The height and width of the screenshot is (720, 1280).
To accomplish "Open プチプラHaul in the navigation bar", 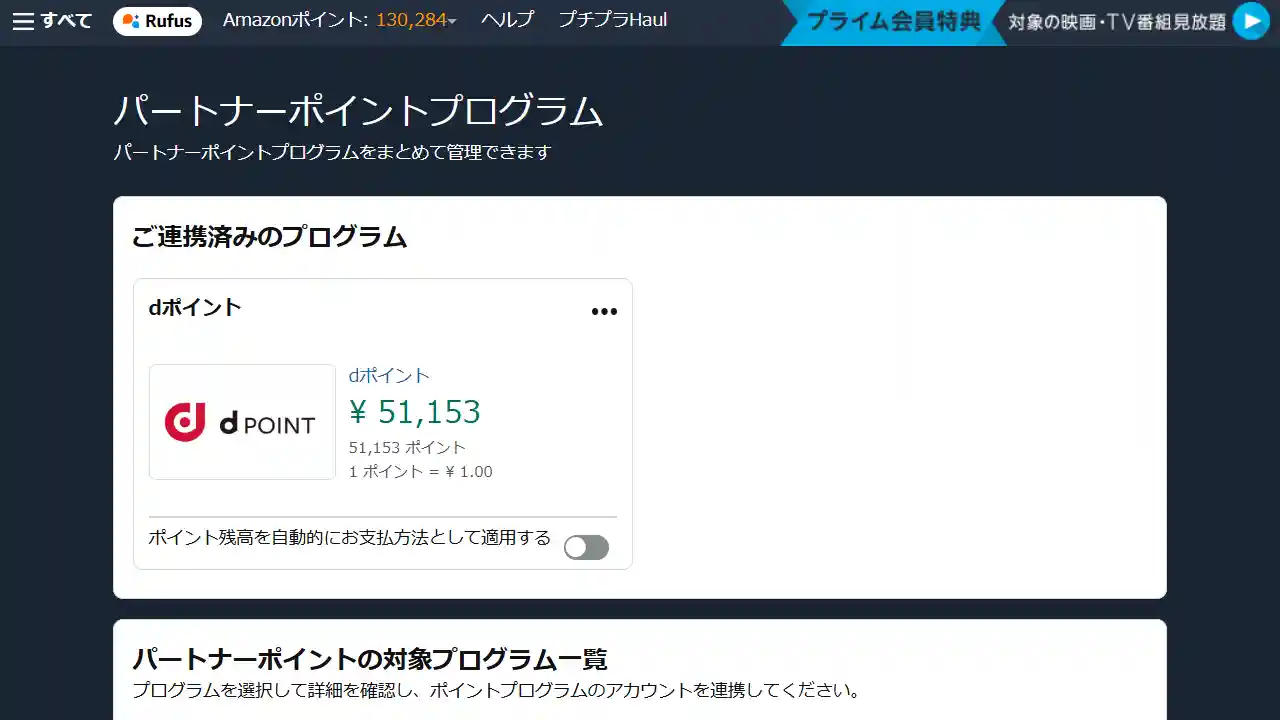I will point(612,20).
